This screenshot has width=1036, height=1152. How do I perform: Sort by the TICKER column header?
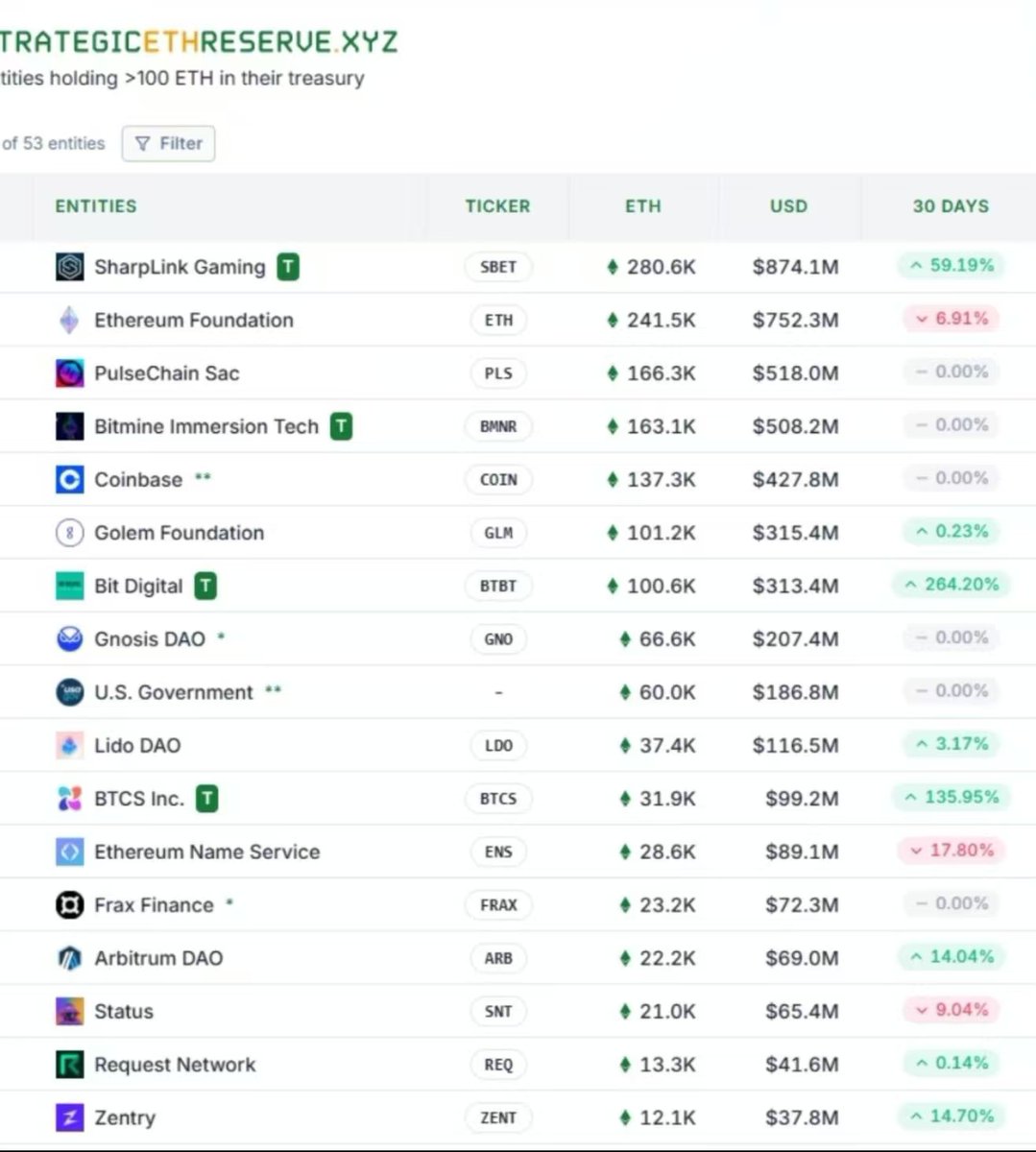click(497, 206)
